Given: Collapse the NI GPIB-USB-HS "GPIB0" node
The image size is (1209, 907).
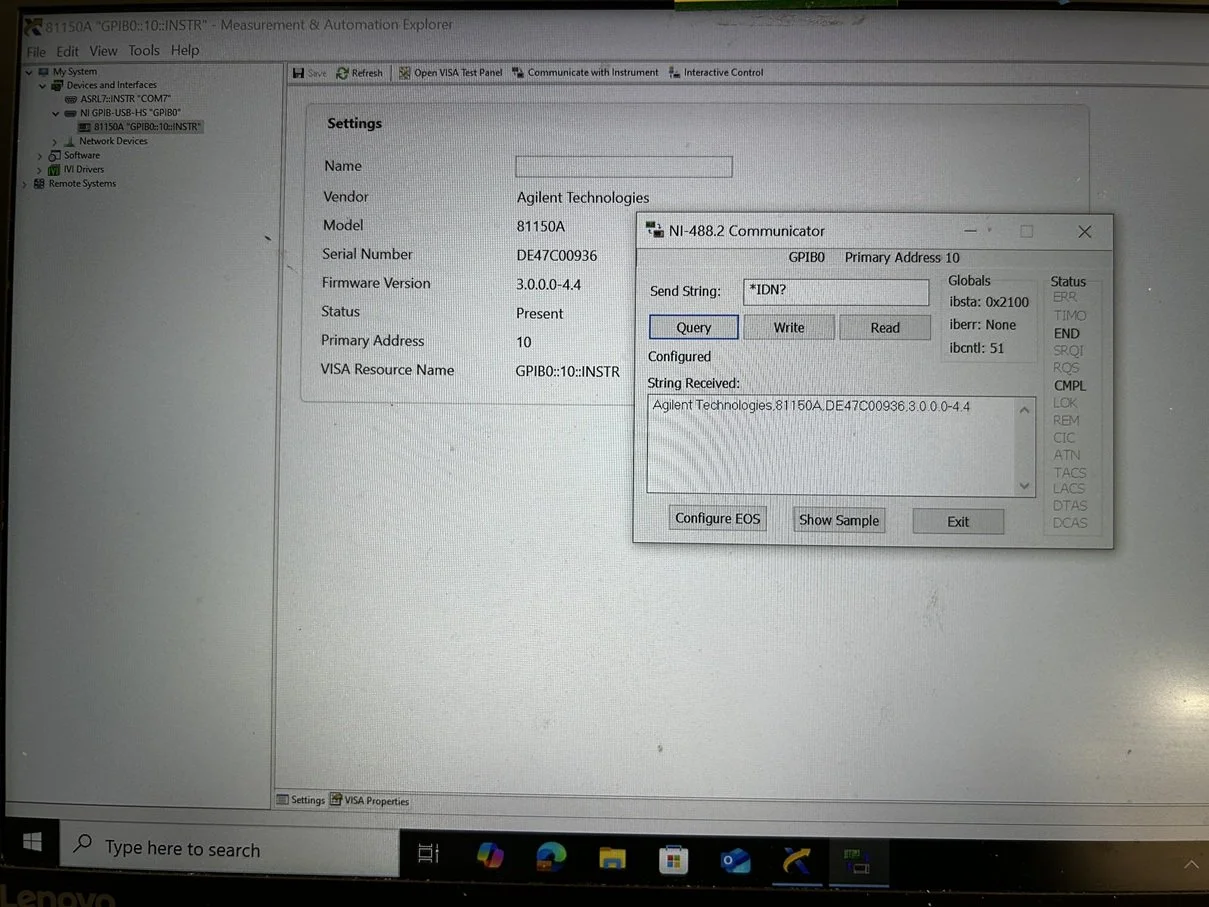Looking at the screenshot, I should point(56,113).
